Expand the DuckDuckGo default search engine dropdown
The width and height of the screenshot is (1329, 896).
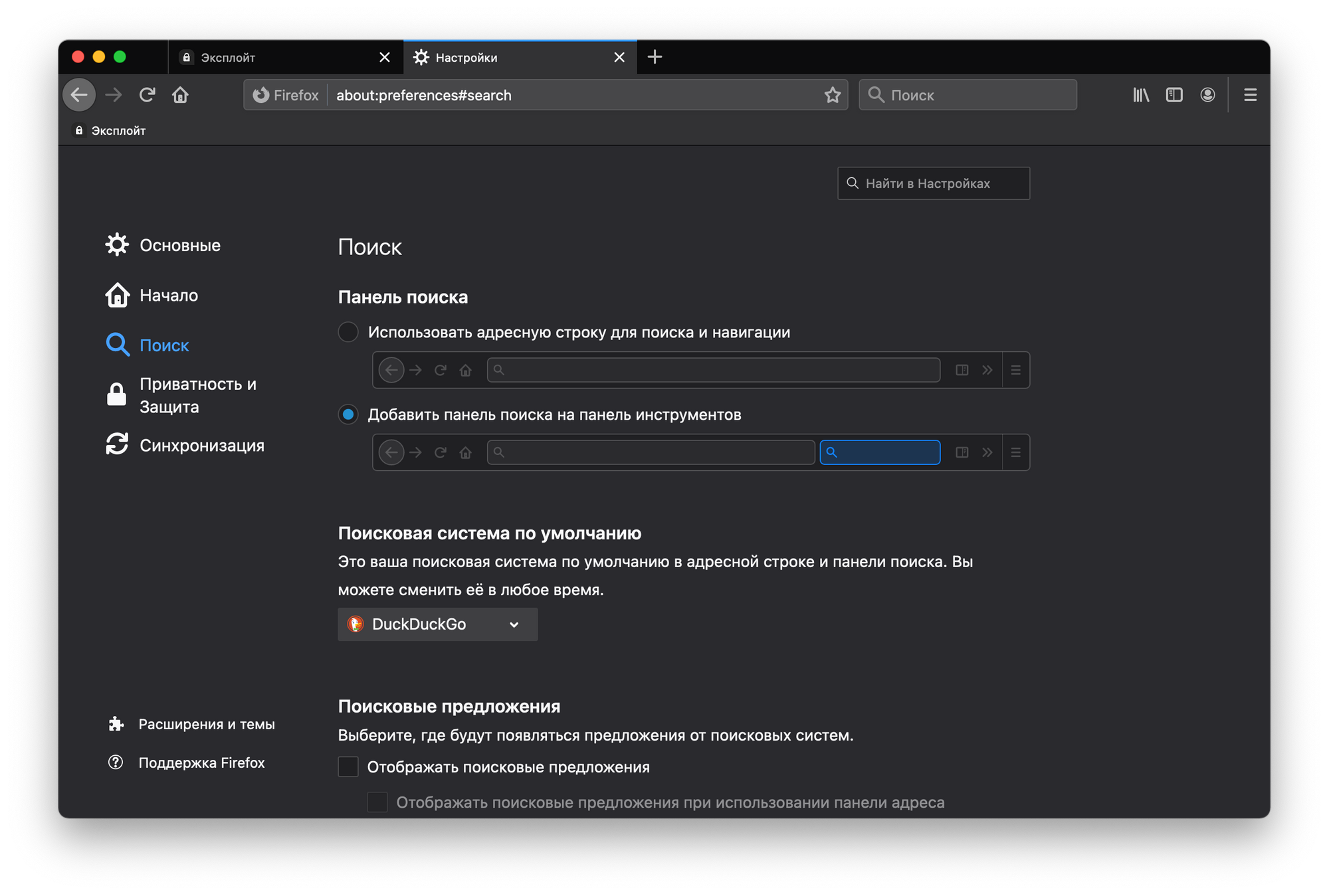(437, 624)
